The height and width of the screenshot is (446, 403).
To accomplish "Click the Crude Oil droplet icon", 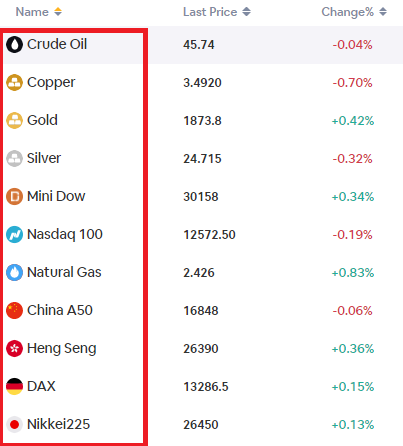I will 14,44.
